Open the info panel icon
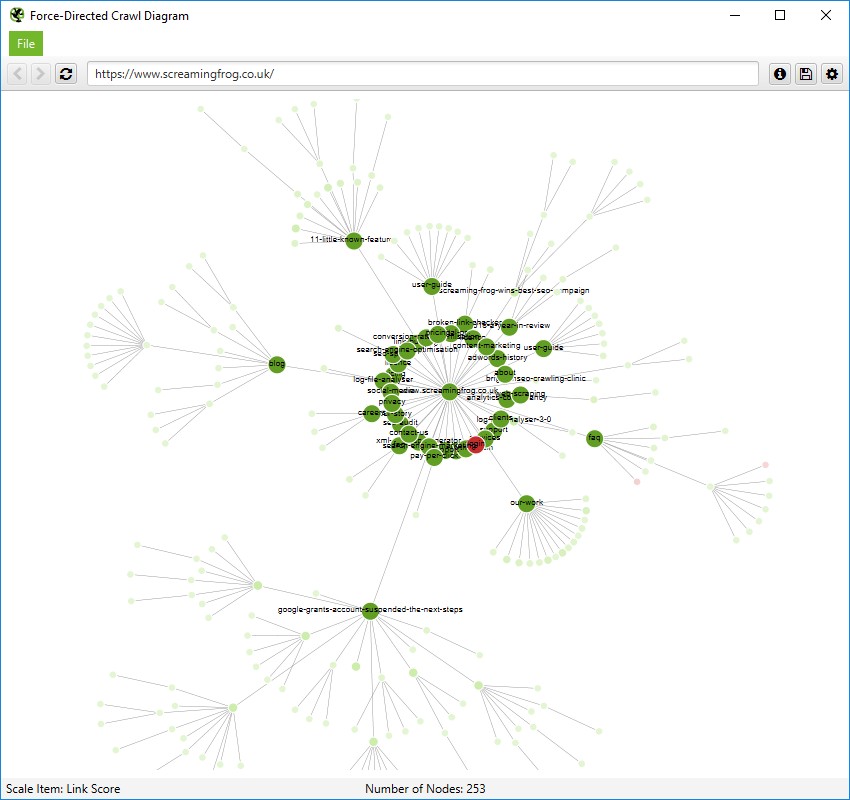The height and width of the screenshot is (800, 850). pyautogui.click(x=780, y=74)
